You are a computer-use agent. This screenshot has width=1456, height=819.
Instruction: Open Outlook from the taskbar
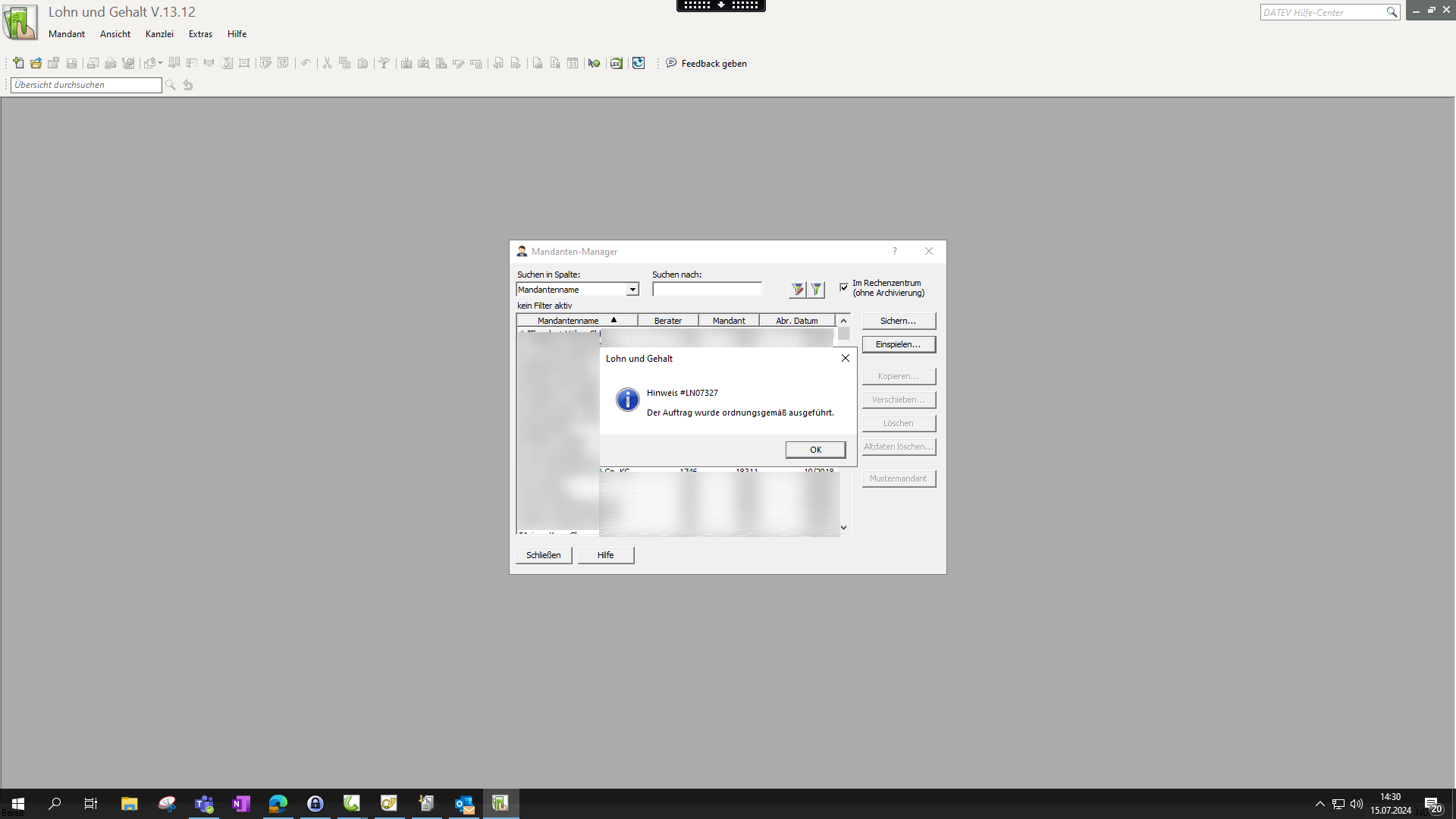click(463, 804)
